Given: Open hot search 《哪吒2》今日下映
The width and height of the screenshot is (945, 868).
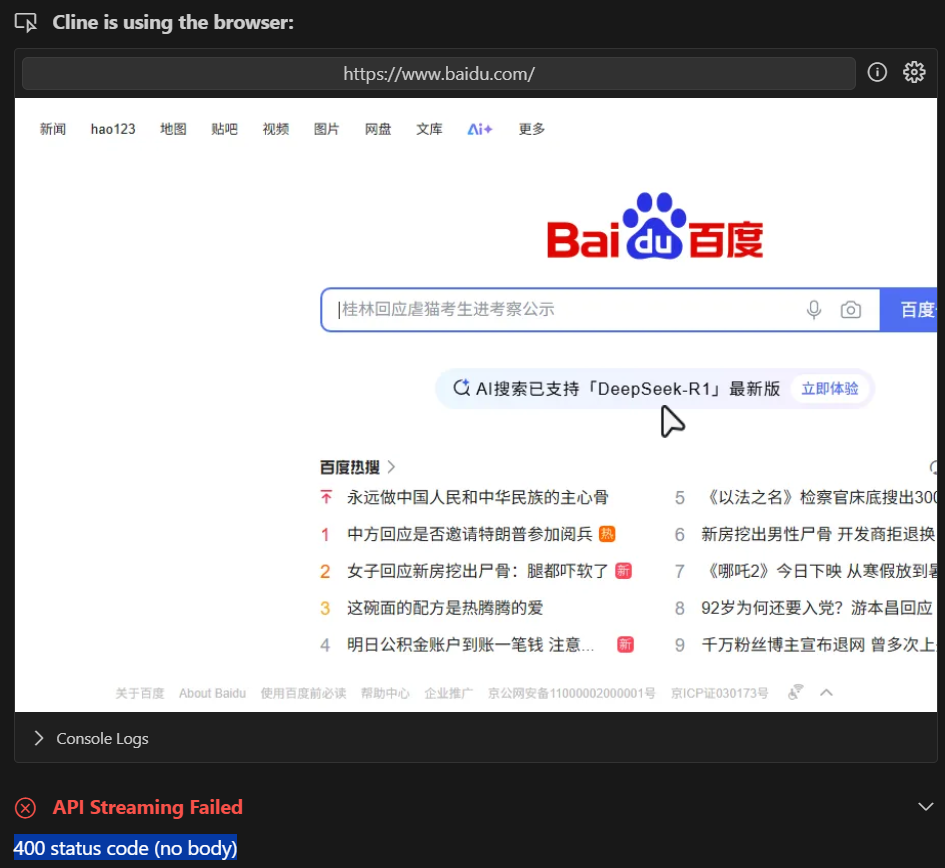Looking at the screenshot, I should click(818, 571).
